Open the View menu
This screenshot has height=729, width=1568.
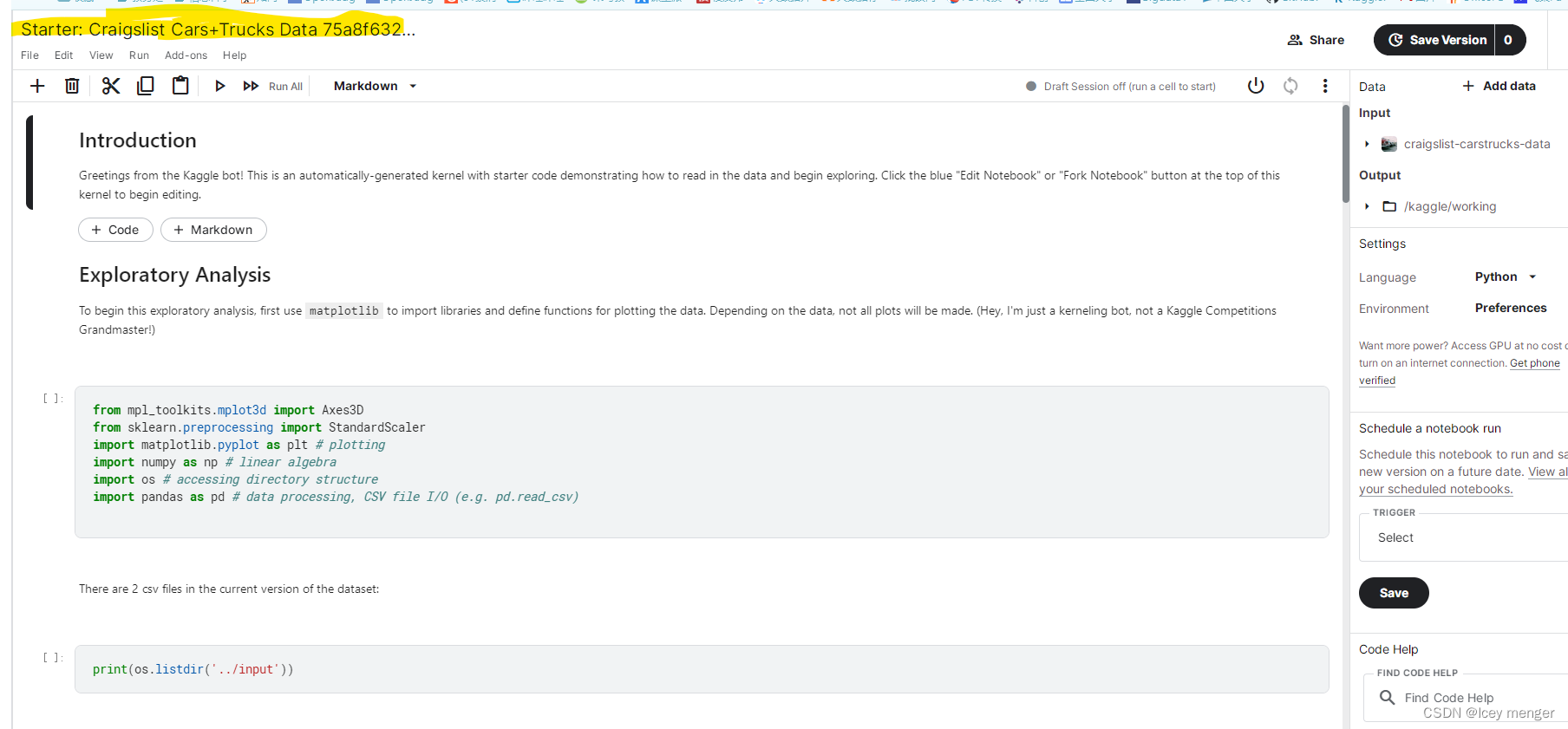tap(101, 55)
